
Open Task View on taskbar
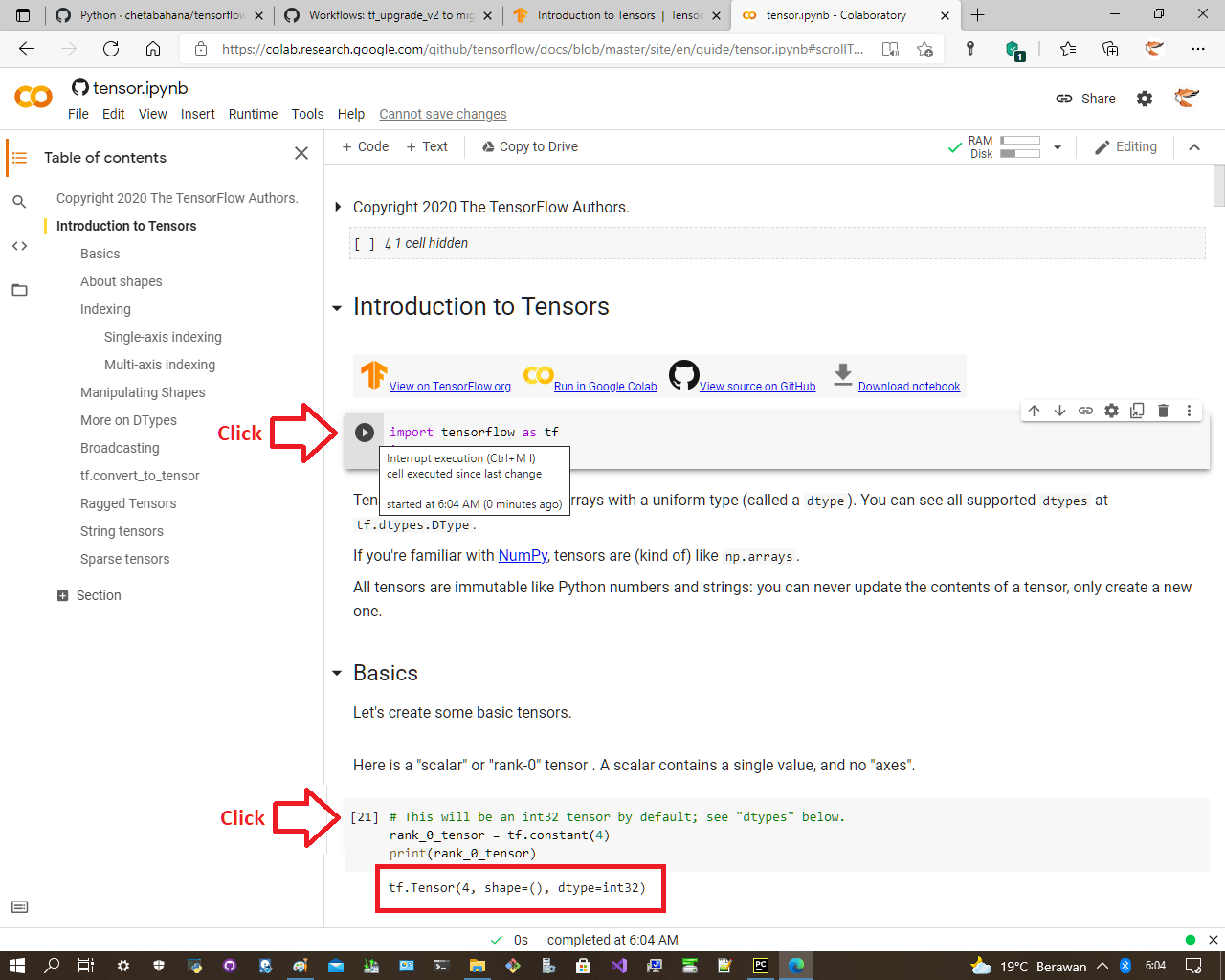pyautogui.click(x=86, y=966)
